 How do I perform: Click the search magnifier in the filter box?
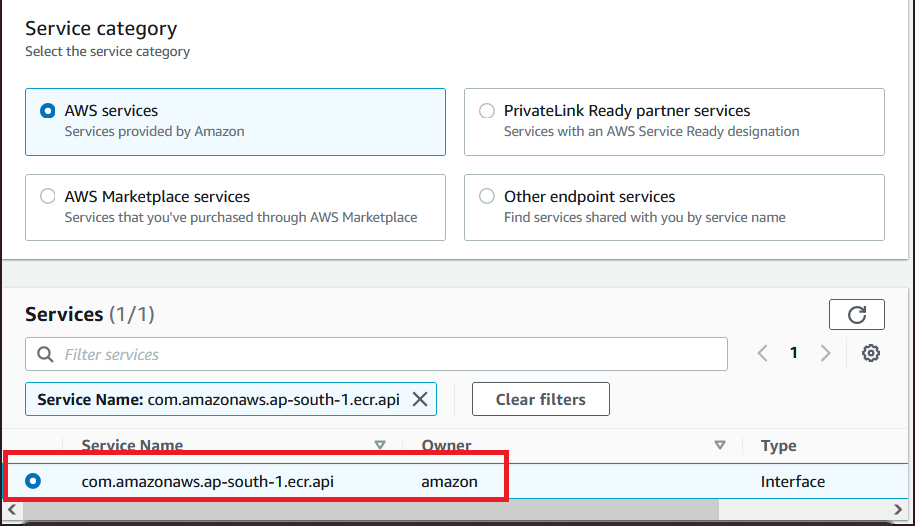(45, 354)
